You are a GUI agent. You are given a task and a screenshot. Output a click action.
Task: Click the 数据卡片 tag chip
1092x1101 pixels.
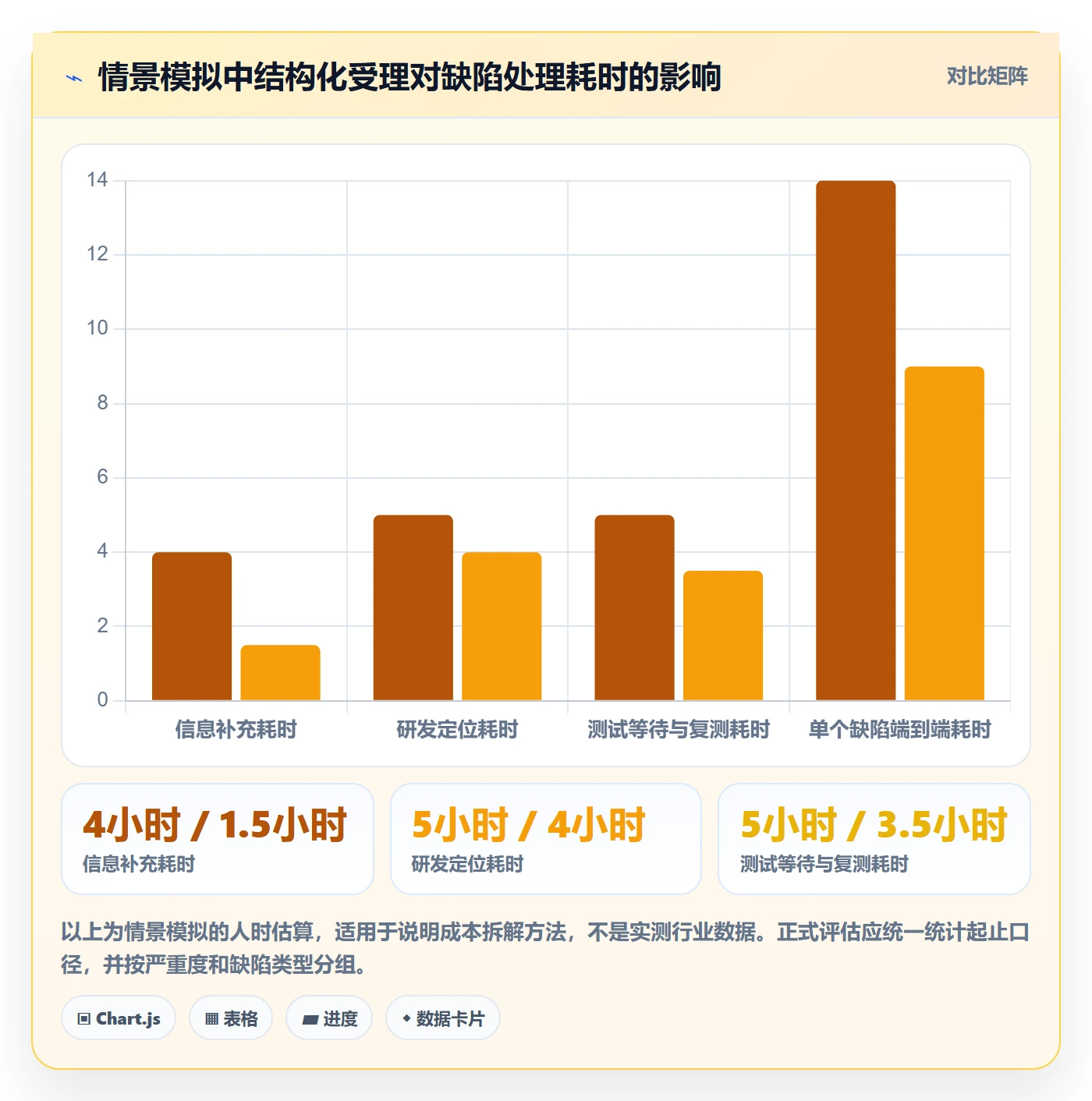[443, 1018]
